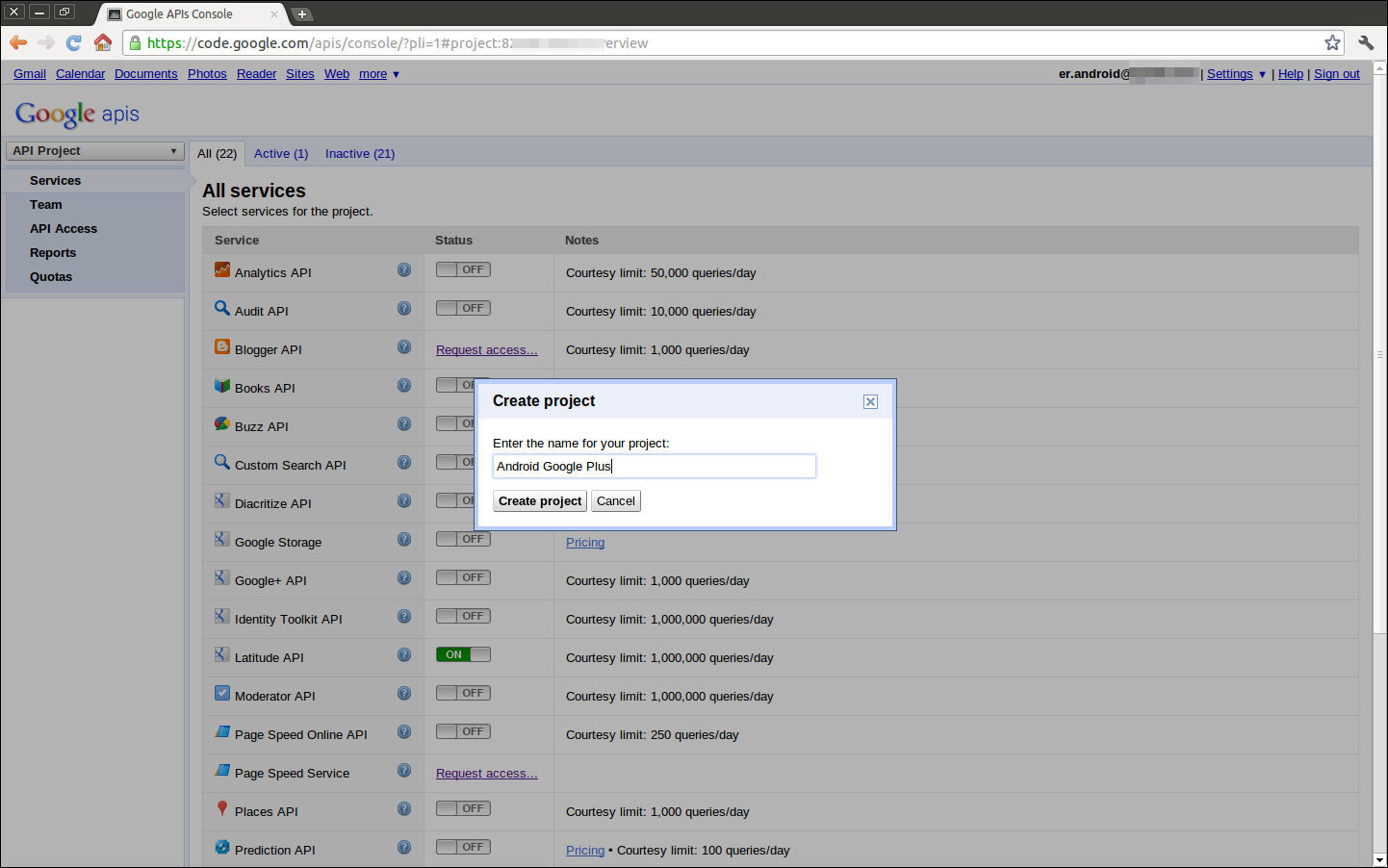Image resolution: width=1388 pixels, height=868 pixels.
Task: Open Quotas in the sidebar
Action: (51, 277)
